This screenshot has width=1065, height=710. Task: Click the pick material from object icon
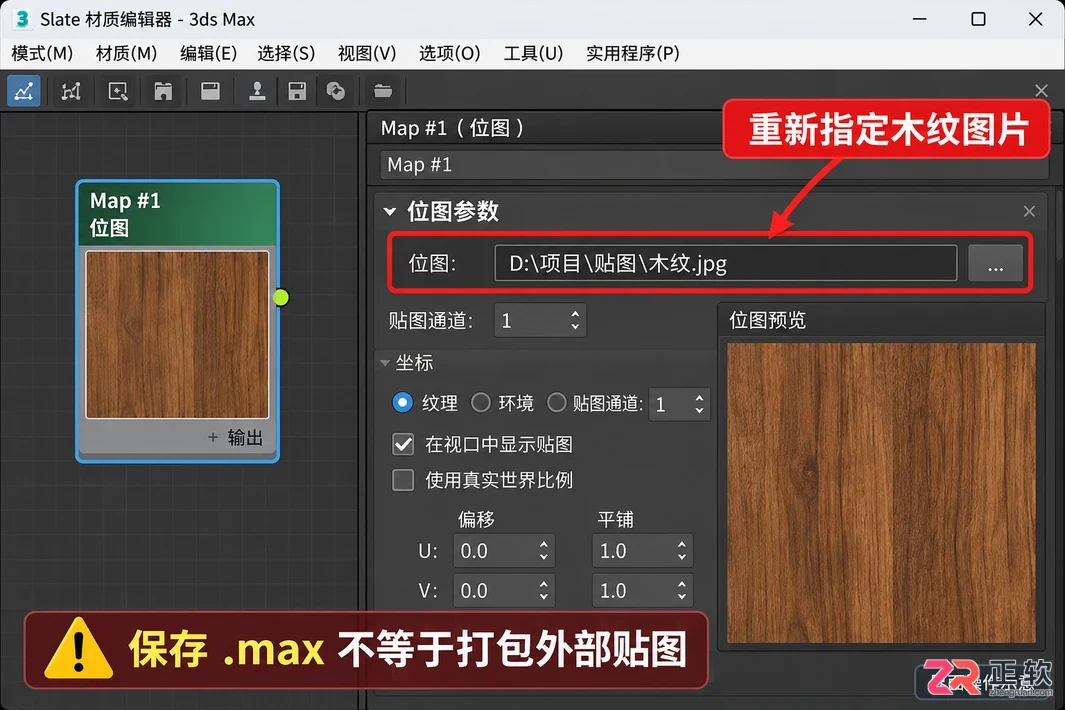[118, 91]
